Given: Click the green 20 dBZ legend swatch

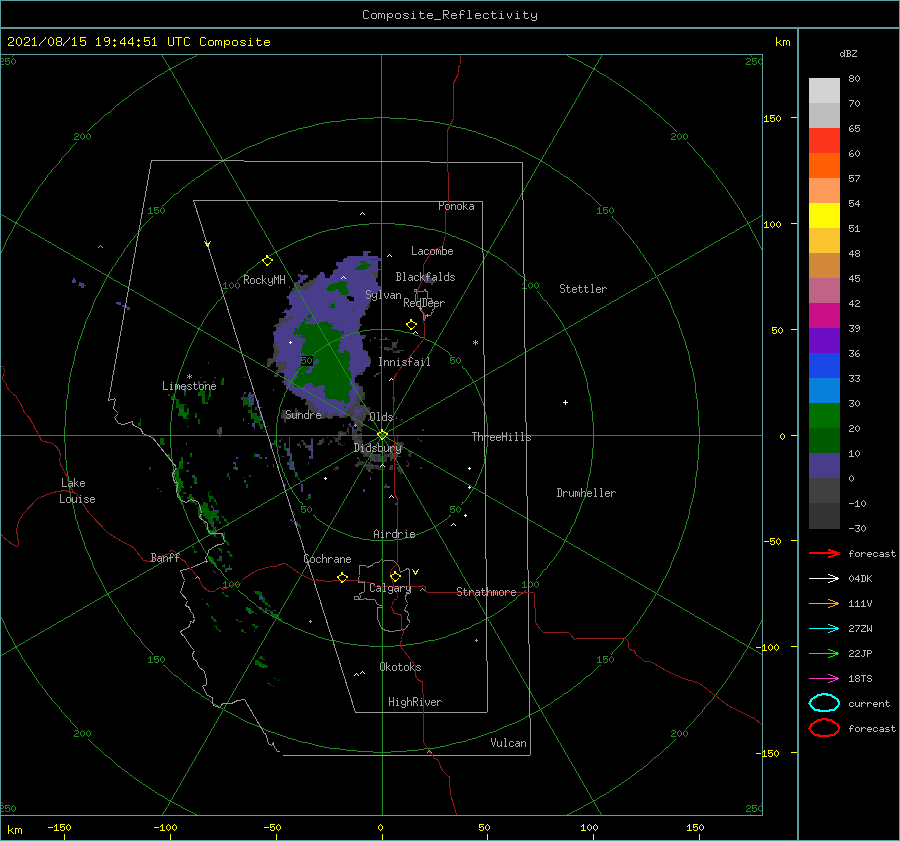Looking at the screenshot, I should point(824,416).
